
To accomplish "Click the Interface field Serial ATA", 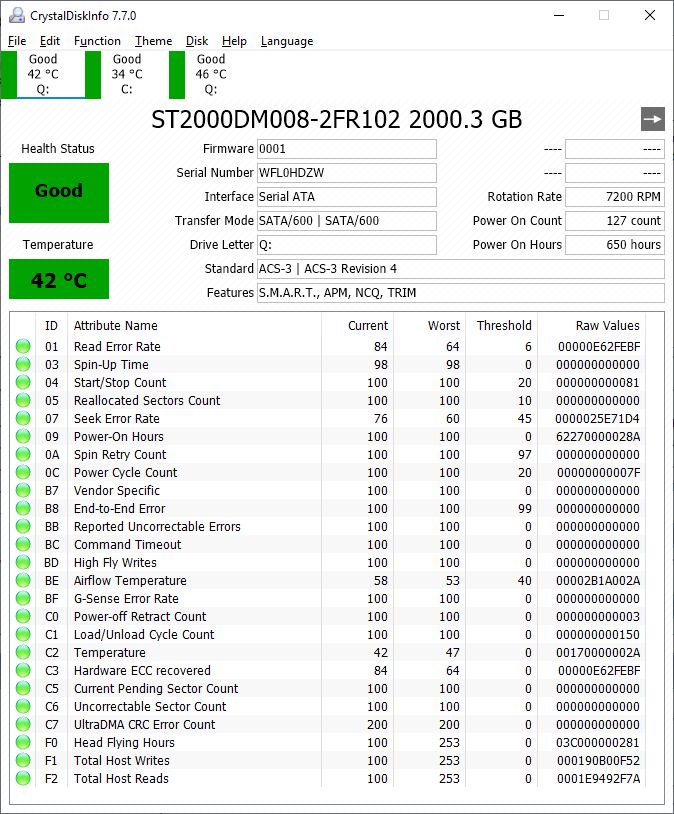I will tap(347, 197).
